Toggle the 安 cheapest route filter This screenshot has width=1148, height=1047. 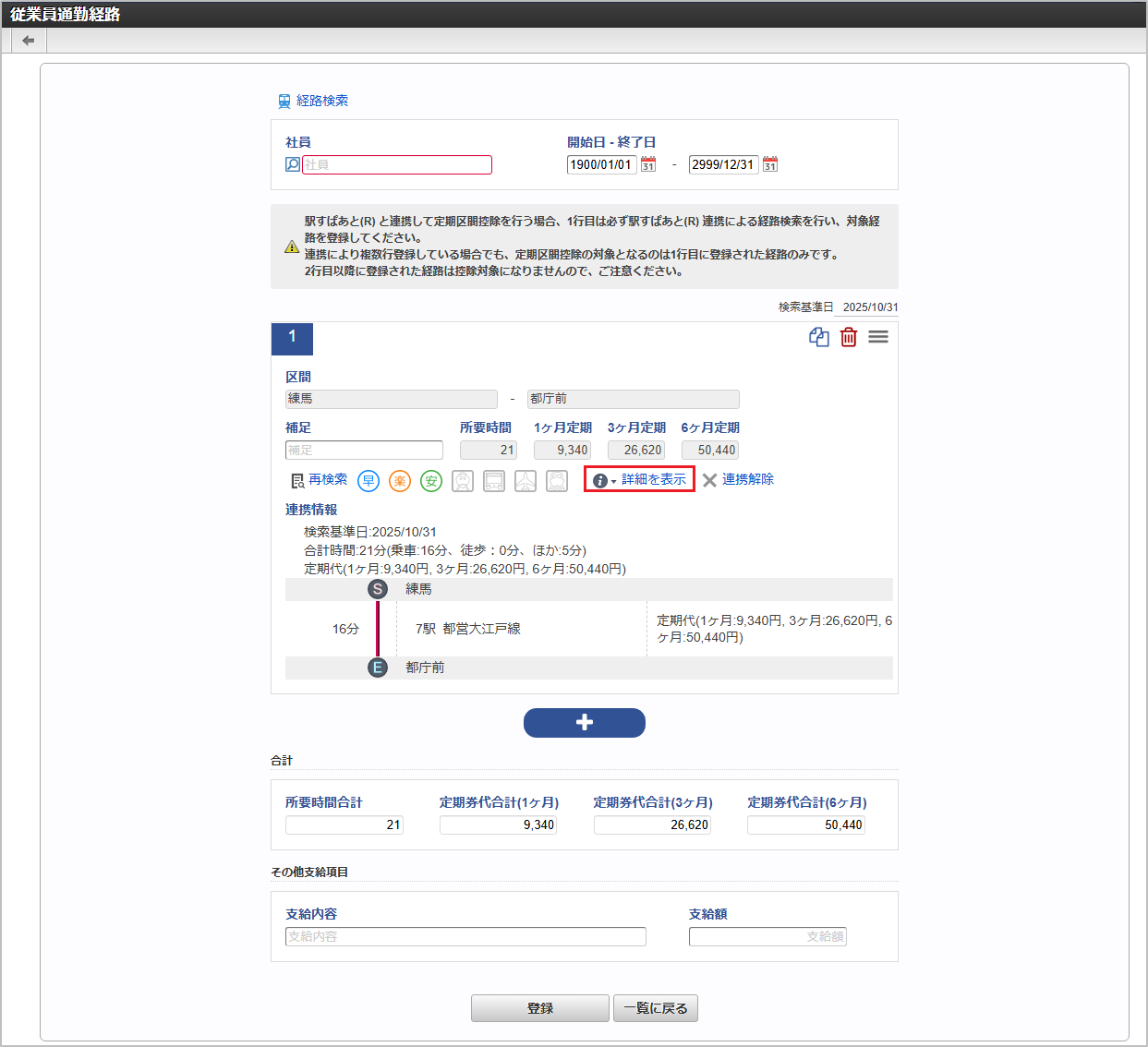430,480
